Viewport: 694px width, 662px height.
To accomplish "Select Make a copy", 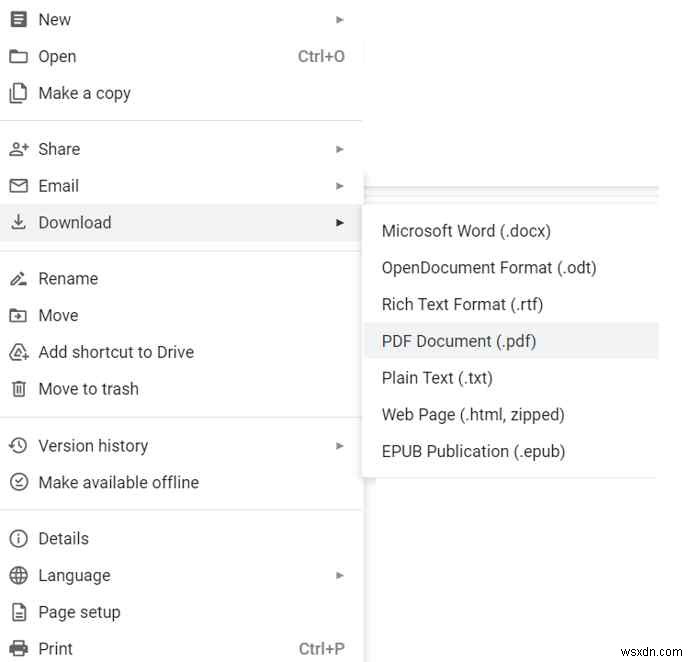I will click(181, 93).
